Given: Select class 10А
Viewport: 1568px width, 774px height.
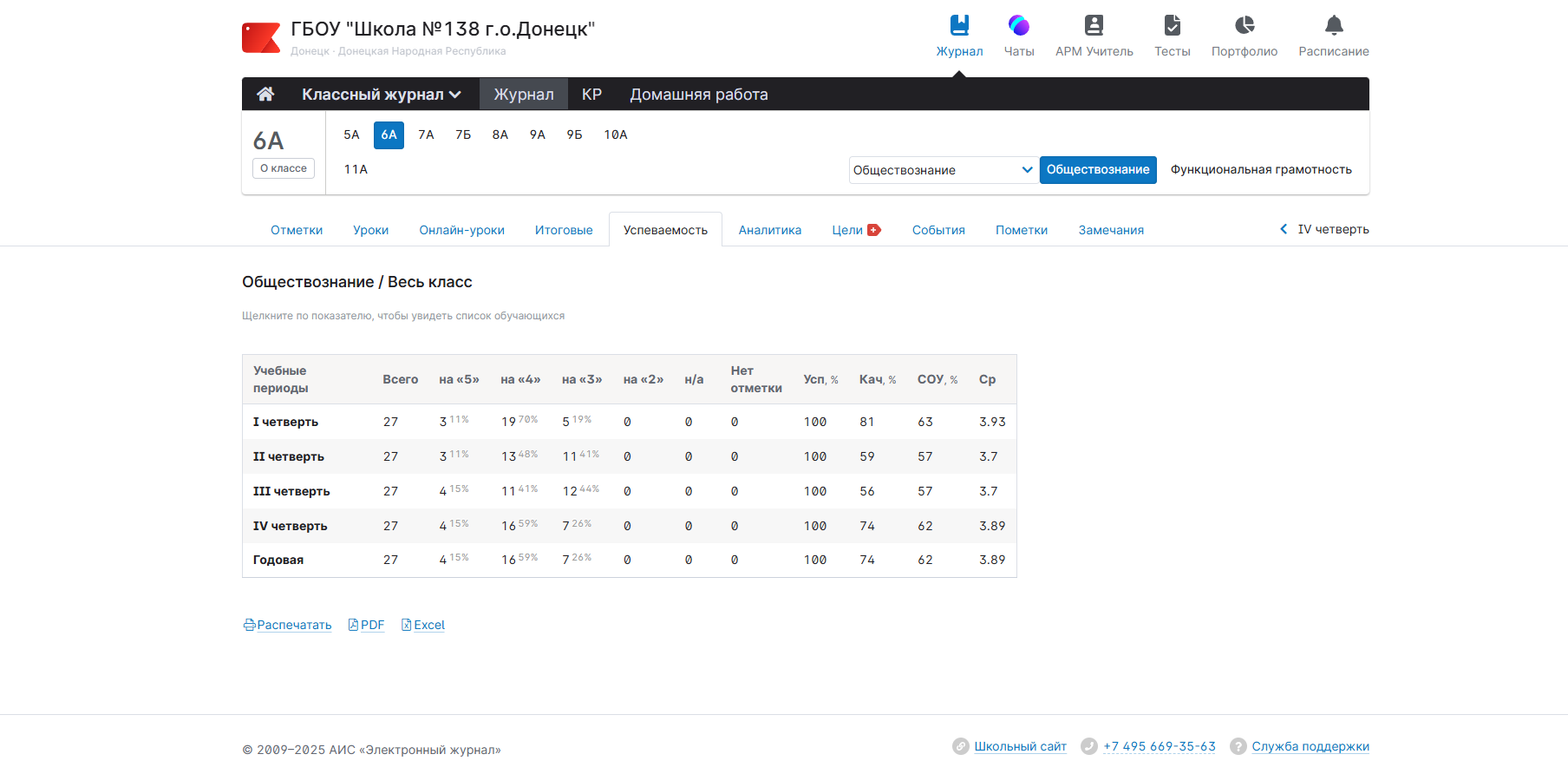Looking at the screenshot, I should [616, 134].
